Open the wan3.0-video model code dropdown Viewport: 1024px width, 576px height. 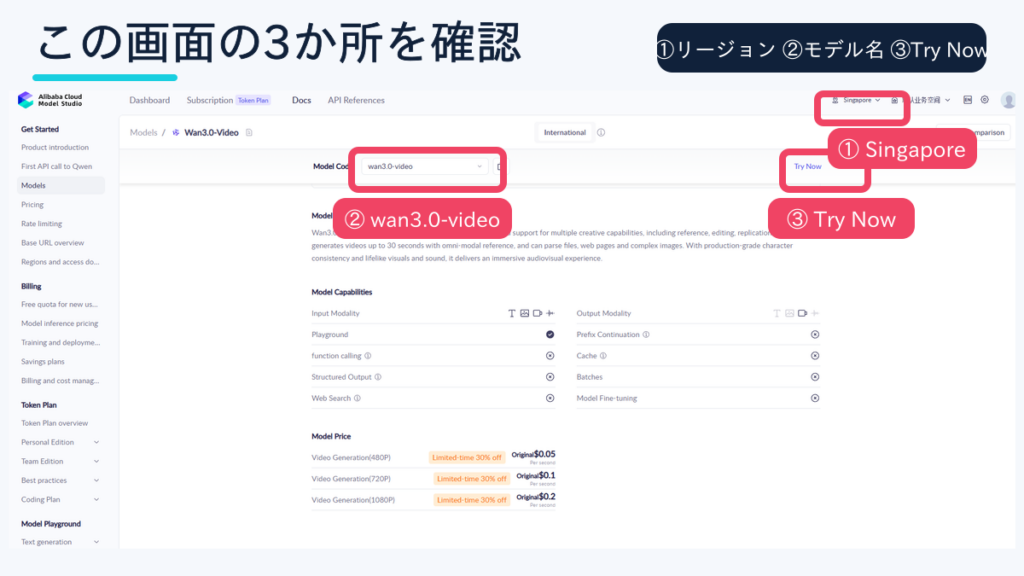pos(424,167)
